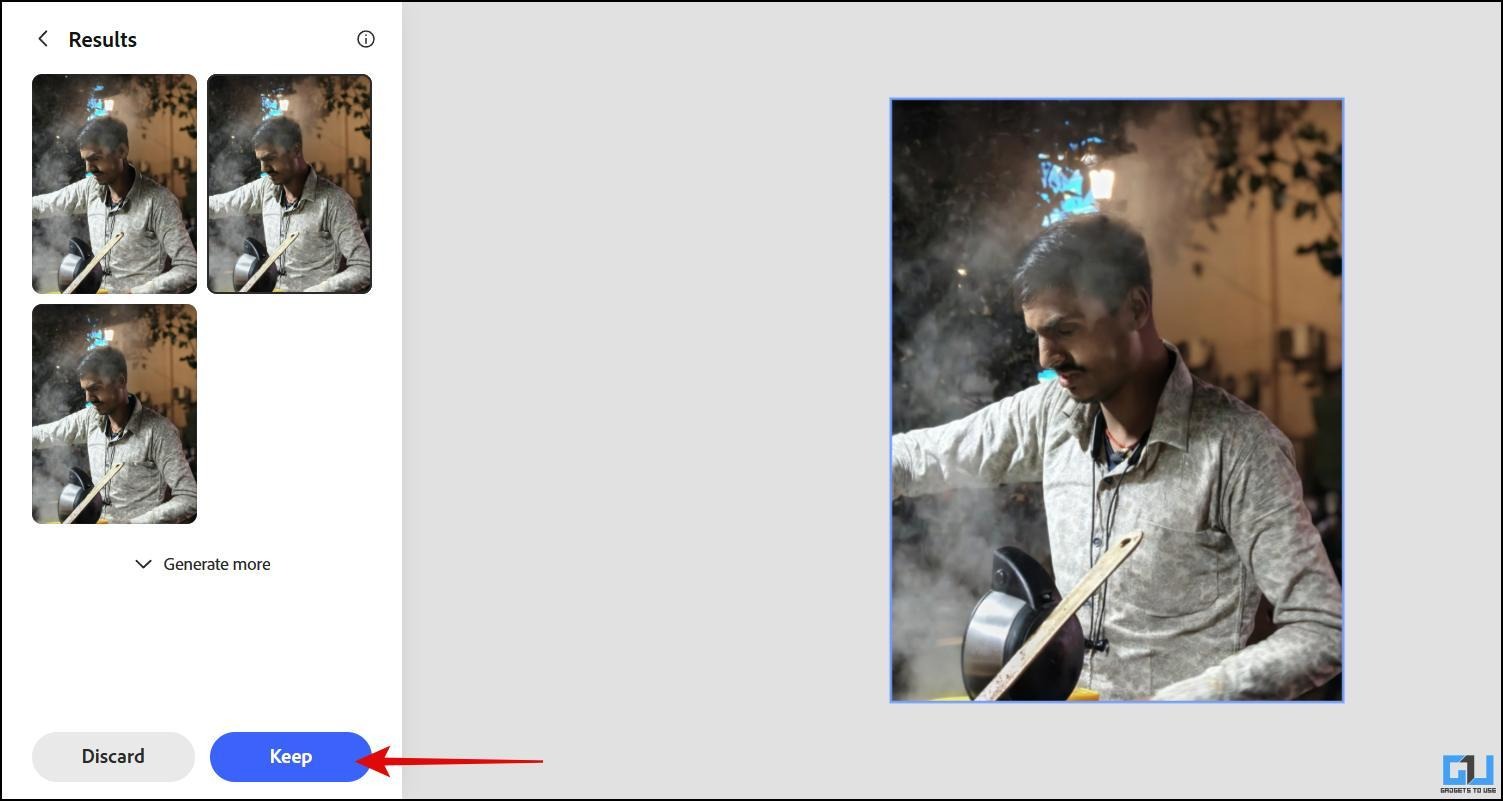Click the smoke area in the large preview
1503x801 pixels.
pos(940,560)
